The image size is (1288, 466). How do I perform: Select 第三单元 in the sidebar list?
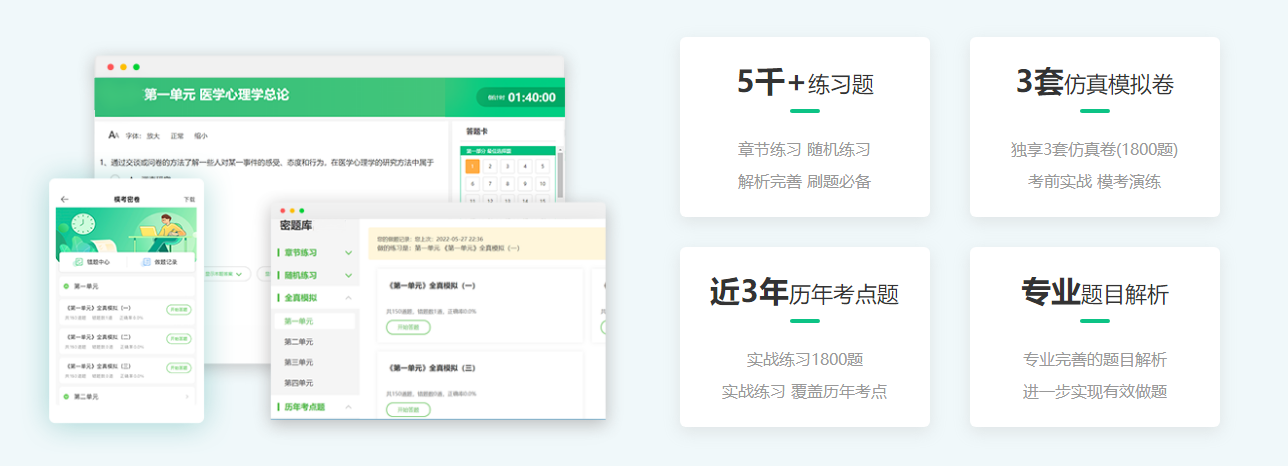[299, 362]
